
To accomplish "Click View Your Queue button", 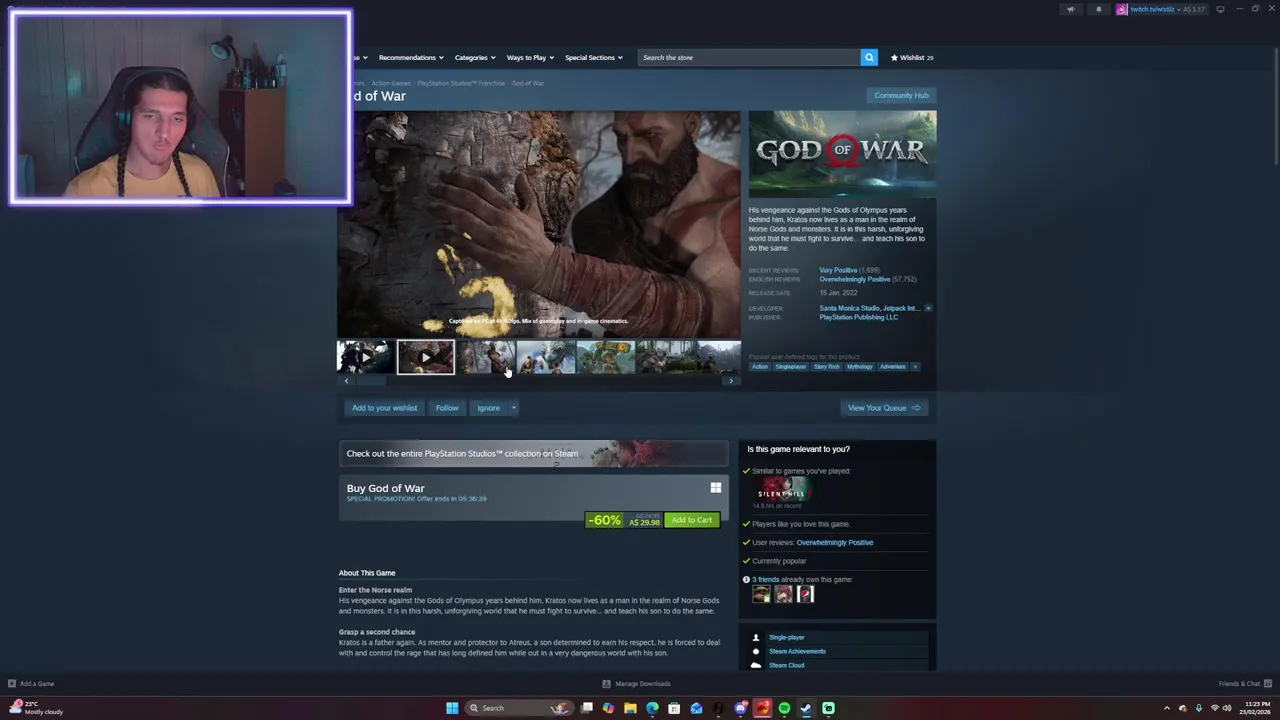I will point(884,408).
